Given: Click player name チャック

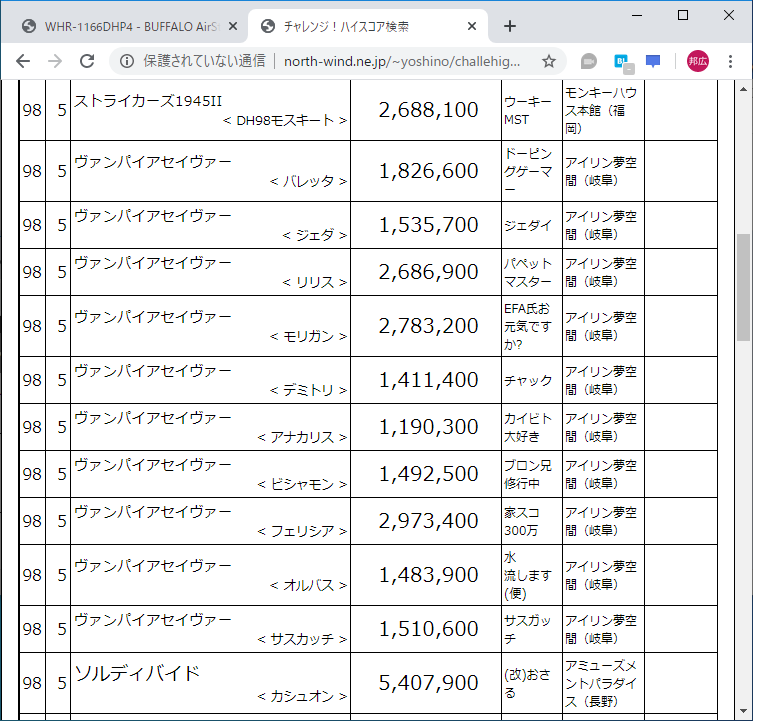Looking at the screenshot, I should coord(528,381).
